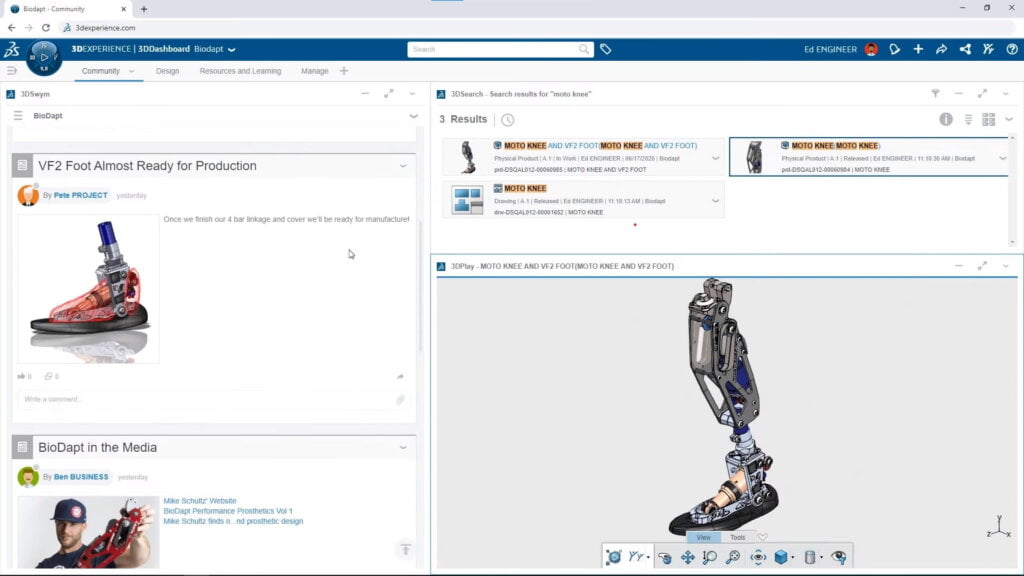The height and width of the screenshot is (576, 1024).
Task: Show information panel for search results
Action: 946,119
